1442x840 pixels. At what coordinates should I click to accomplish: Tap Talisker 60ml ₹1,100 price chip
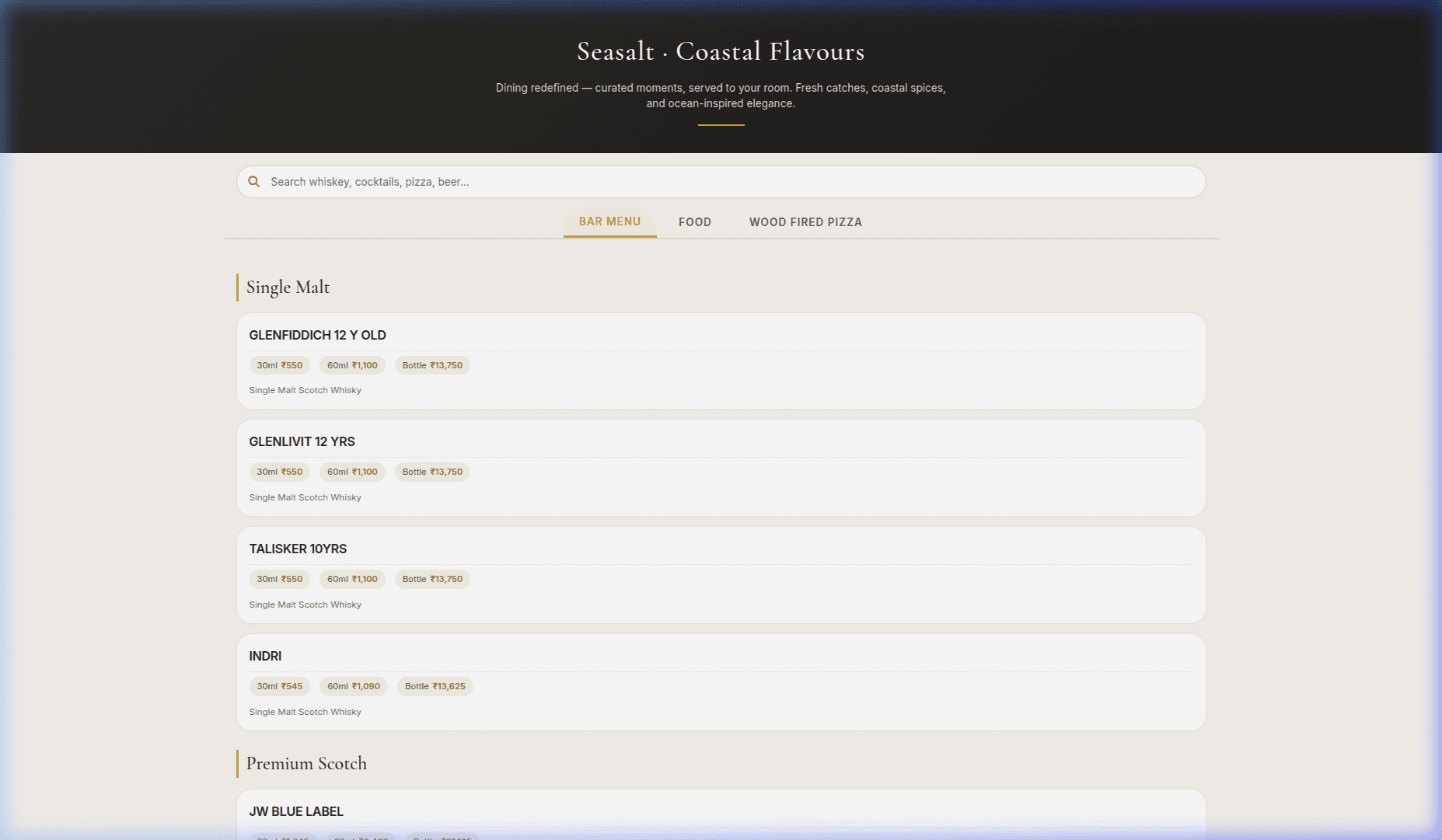(x=352, y=579)
